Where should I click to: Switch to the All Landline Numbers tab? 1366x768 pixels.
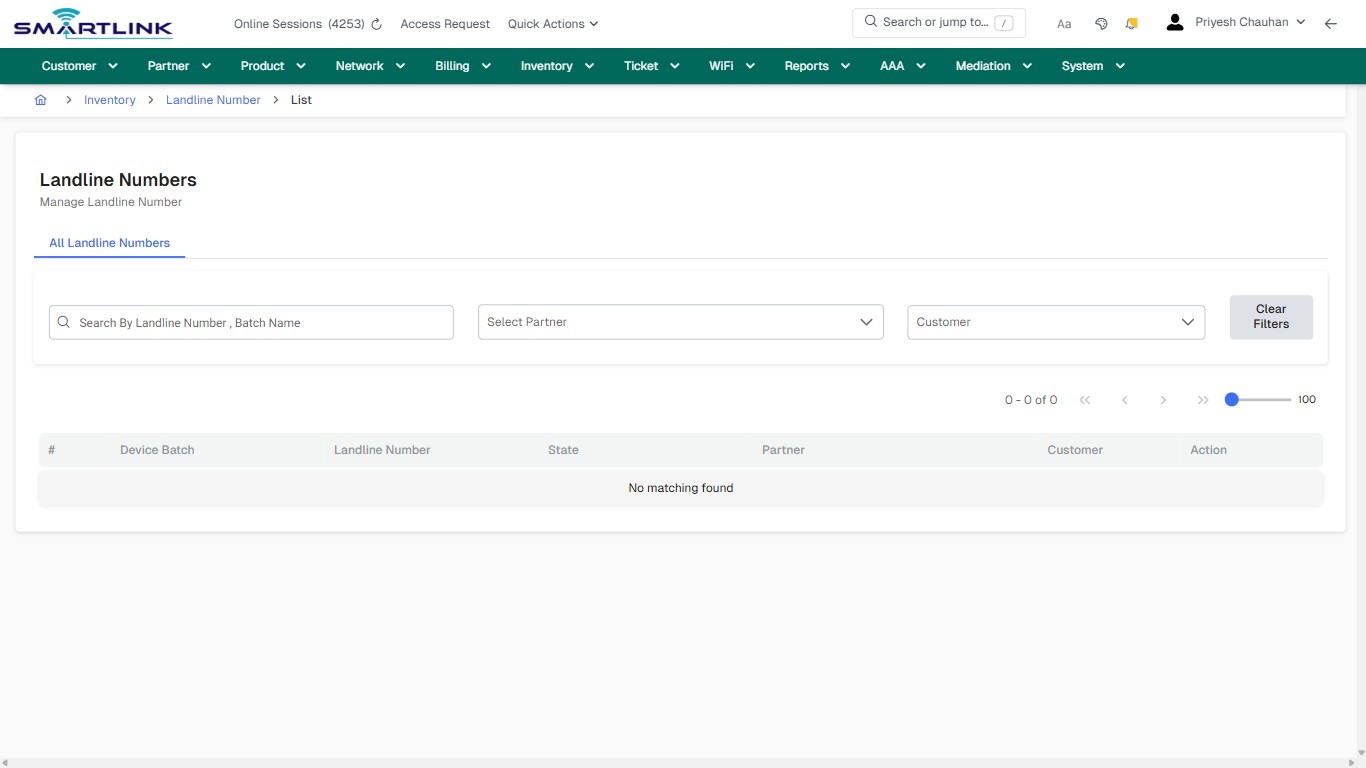point(109,243)
